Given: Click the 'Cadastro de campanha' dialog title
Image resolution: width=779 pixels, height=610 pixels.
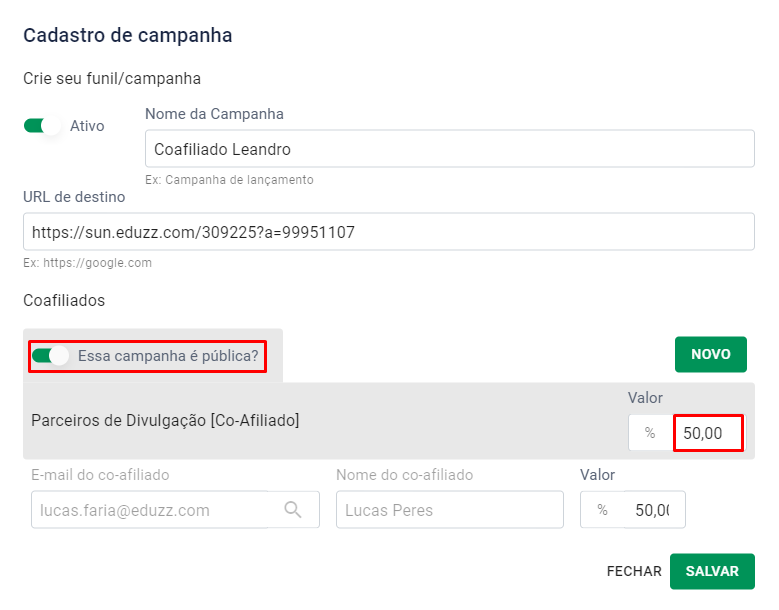Looking at the screenshot, I should (x=127, y=36).
